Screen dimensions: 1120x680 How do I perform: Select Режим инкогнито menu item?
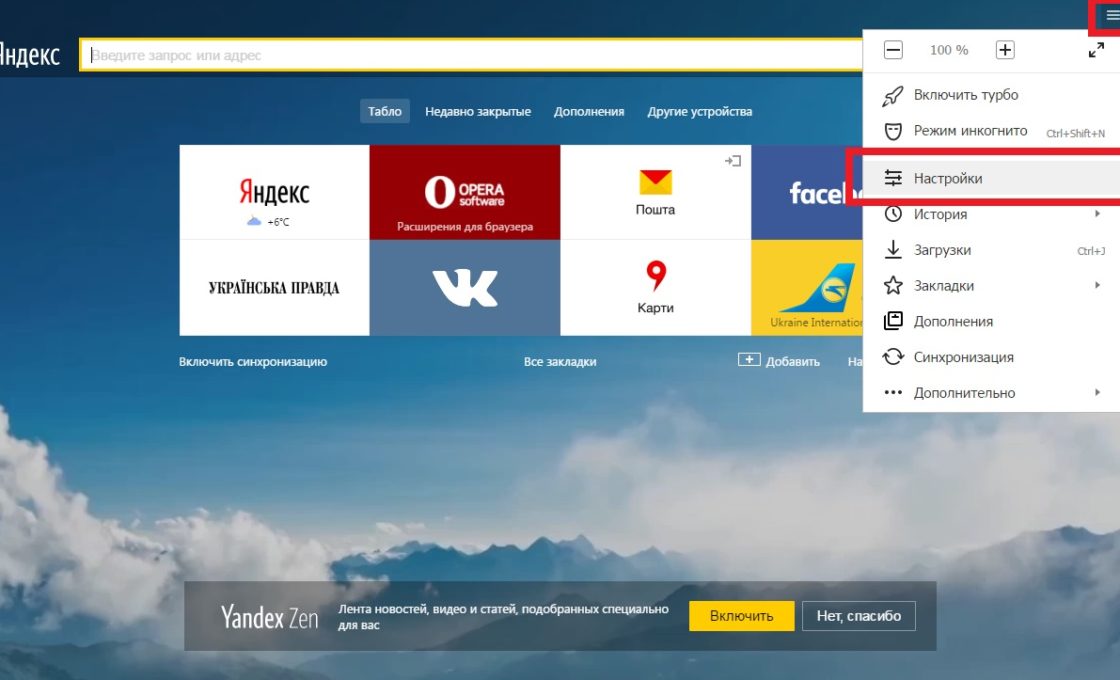[x=991, y=131]
